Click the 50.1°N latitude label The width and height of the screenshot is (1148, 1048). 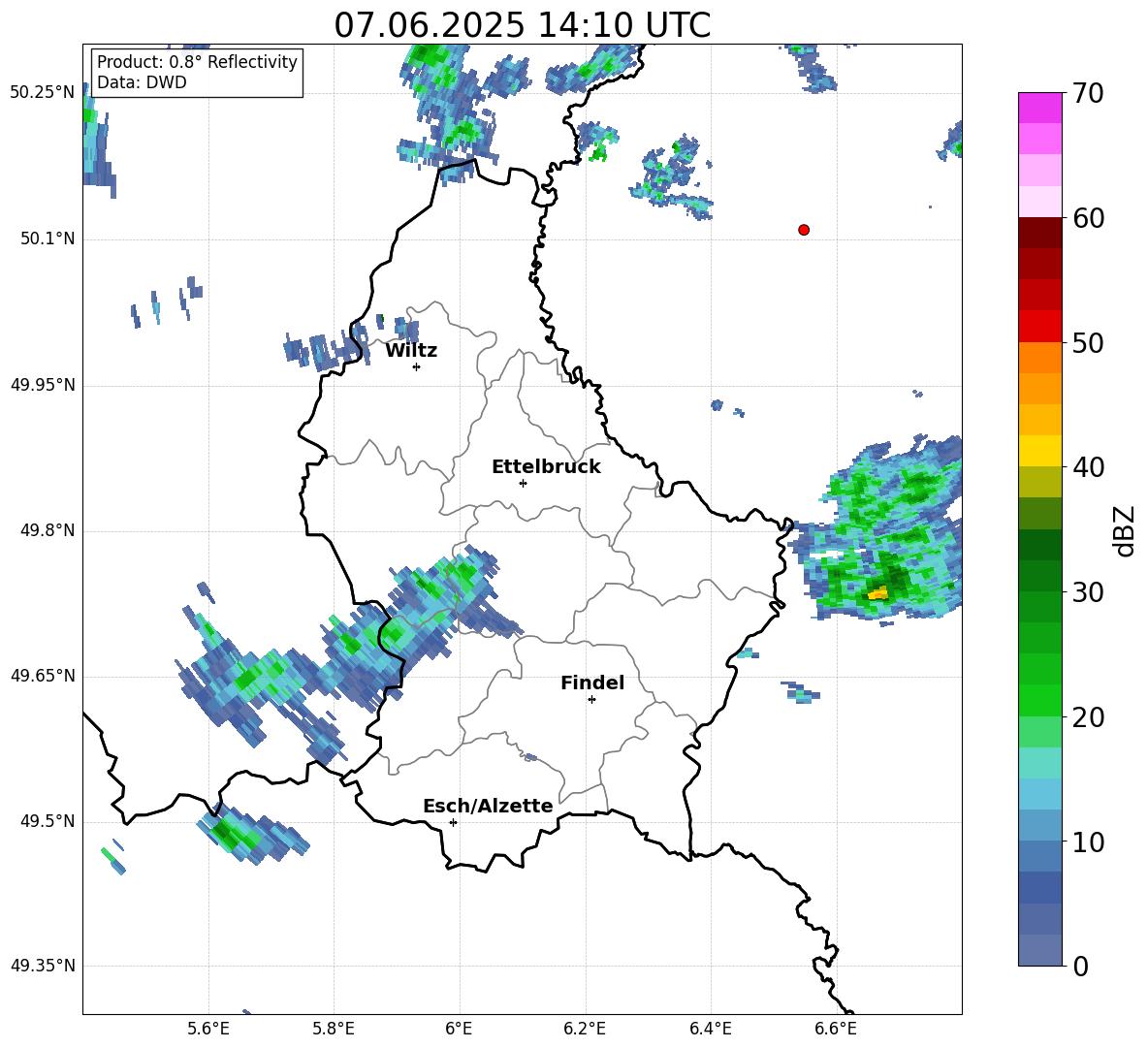pos(48,239)
